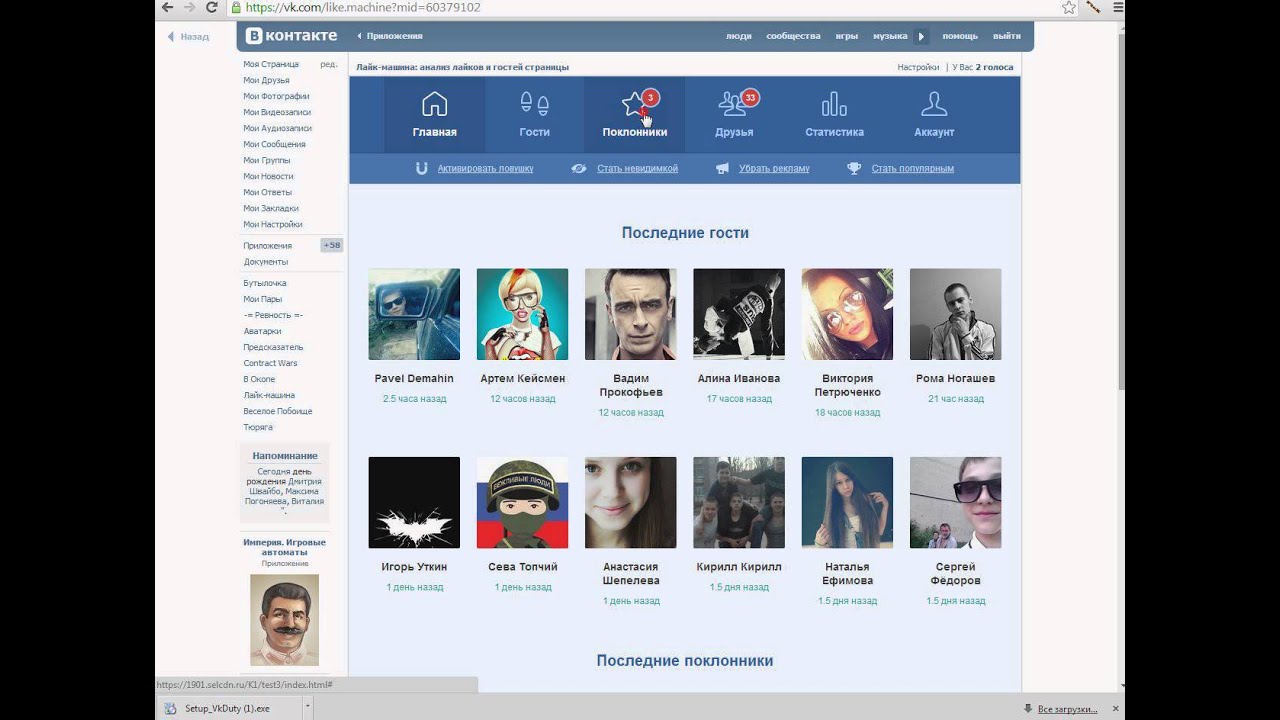Click the browser reload icon

tap(212, 8)
